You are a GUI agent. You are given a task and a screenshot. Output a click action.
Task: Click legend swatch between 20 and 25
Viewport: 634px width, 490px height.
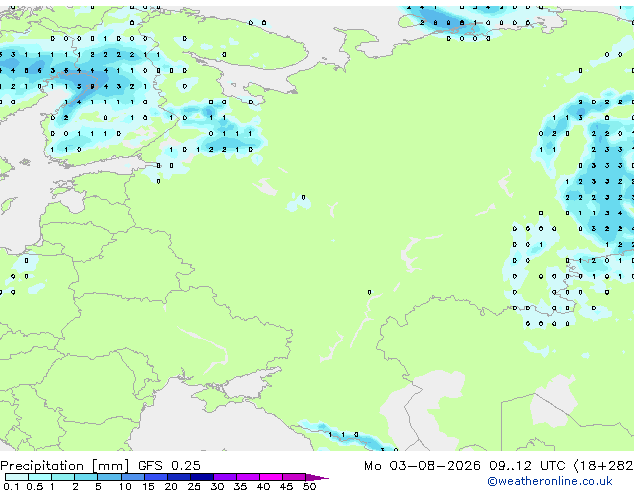point(179,477)
